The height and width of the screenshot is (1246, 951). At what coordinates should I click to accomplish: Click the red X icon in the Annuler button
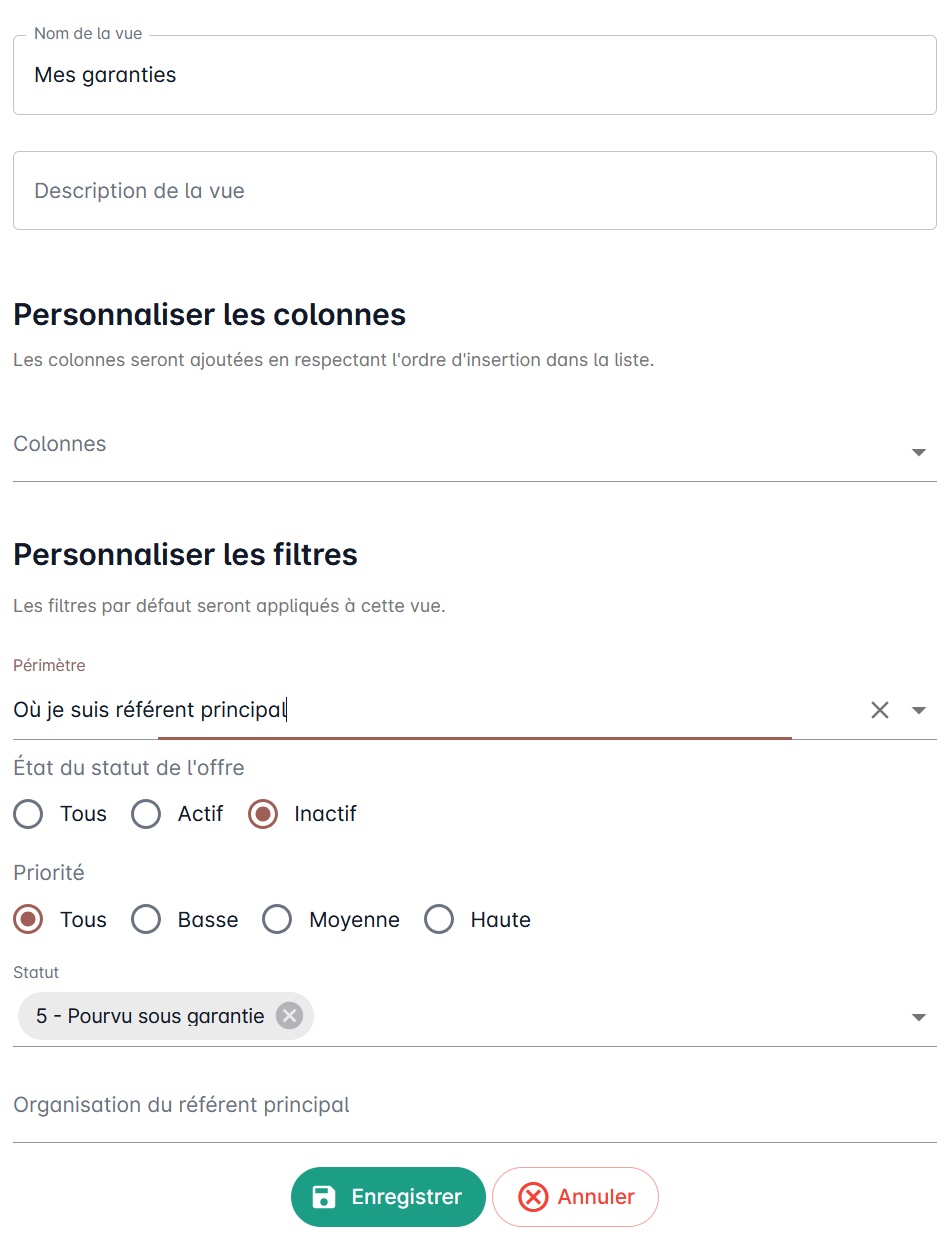(533, 1197)
